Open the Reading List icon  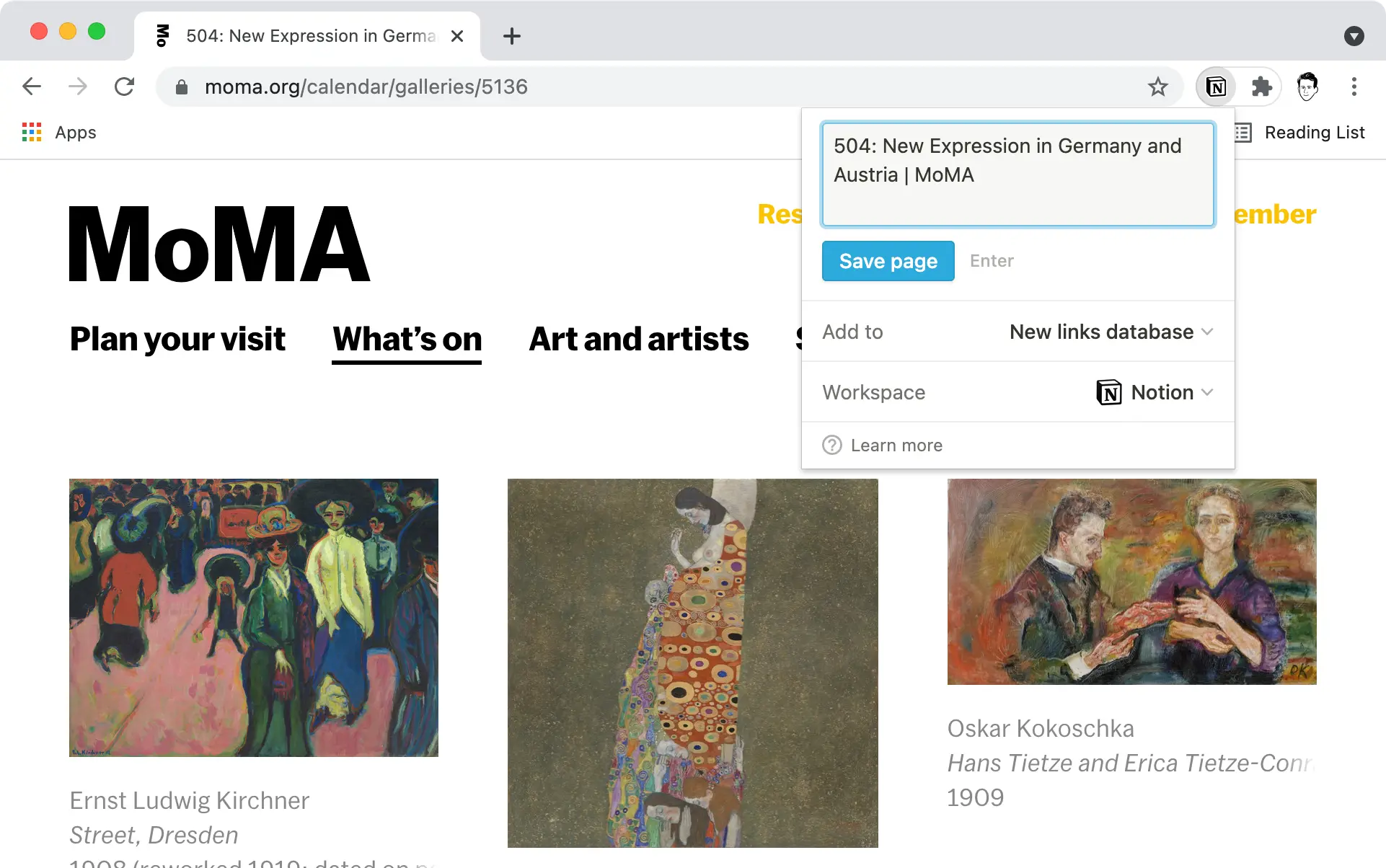(x=1241, y=132)
